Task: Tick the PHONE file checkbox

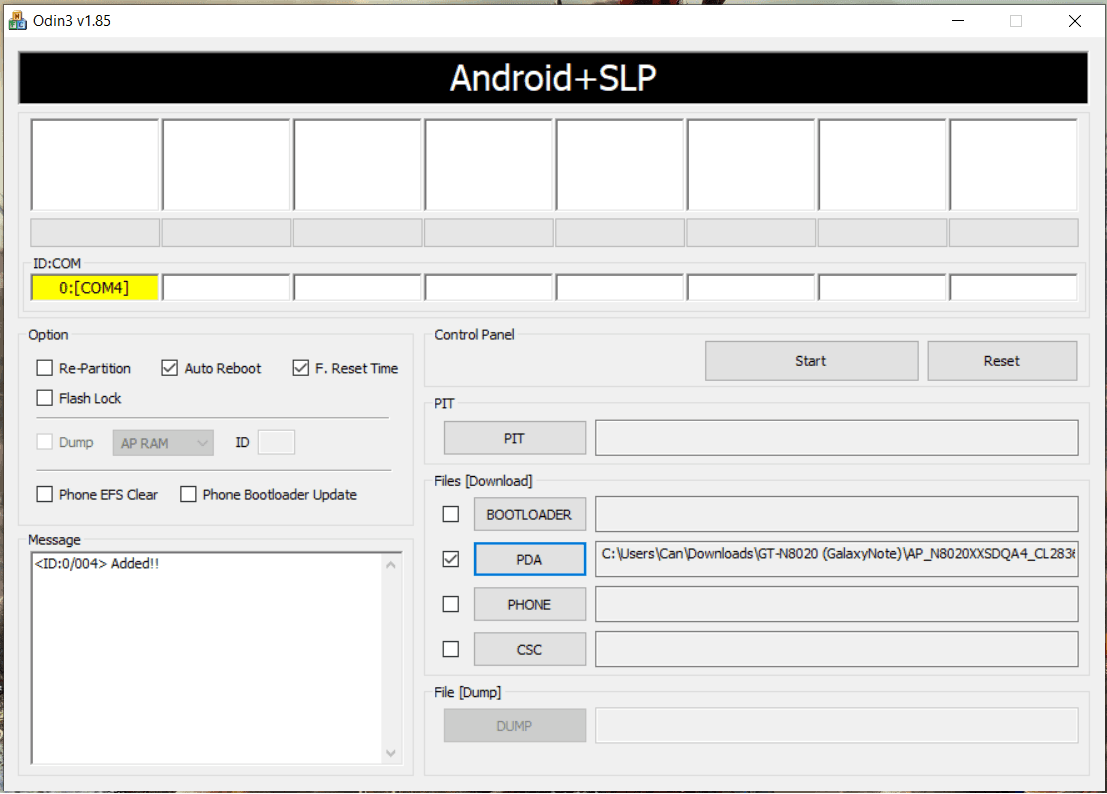Action: coord(450,604)
